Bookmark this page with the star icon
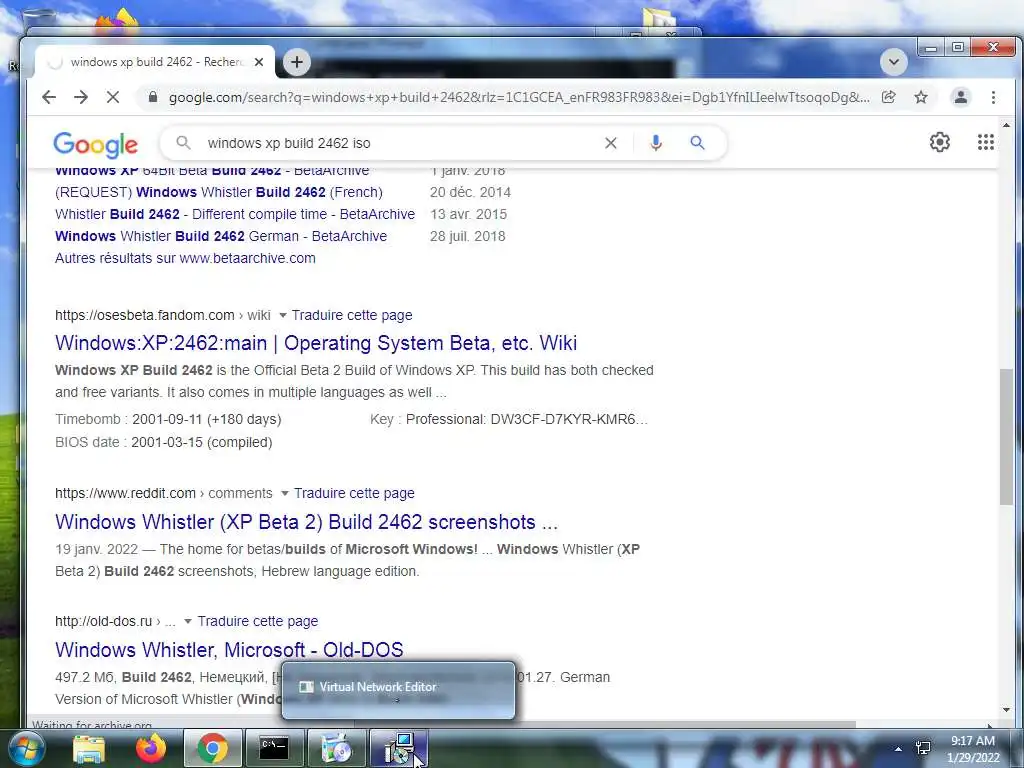 coord(921,97)
